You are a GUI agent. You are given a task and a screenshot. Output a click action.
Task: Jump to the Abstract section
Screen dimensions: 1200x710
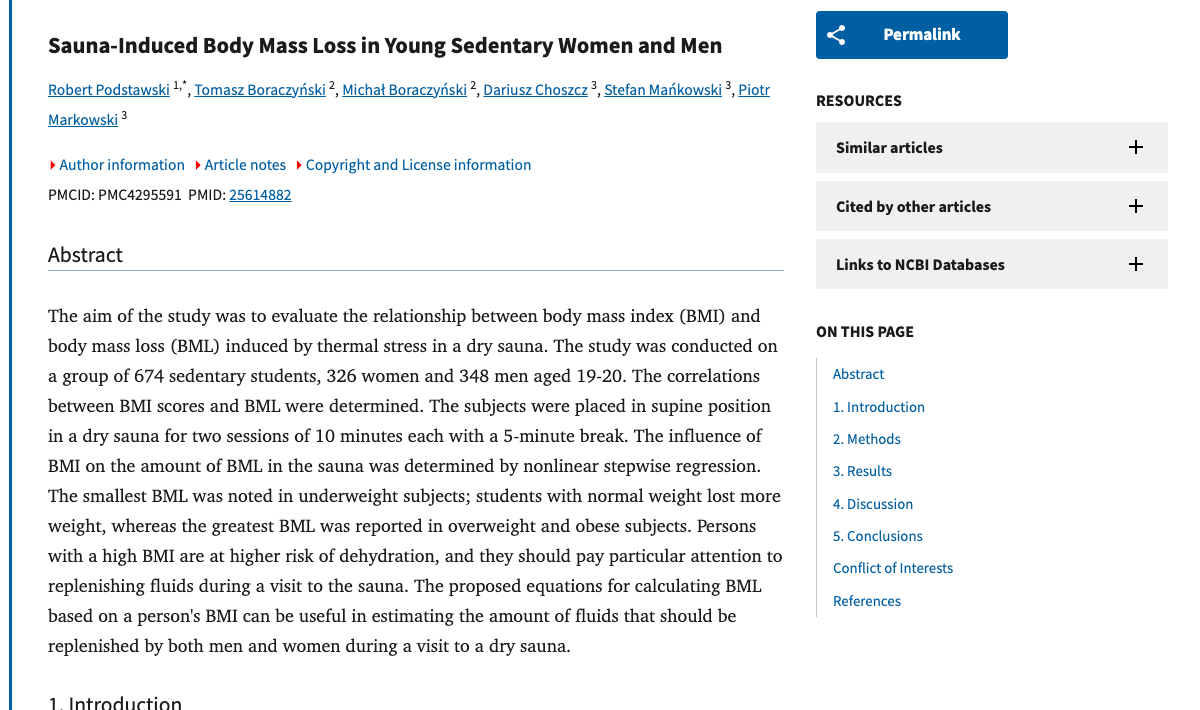858,373
